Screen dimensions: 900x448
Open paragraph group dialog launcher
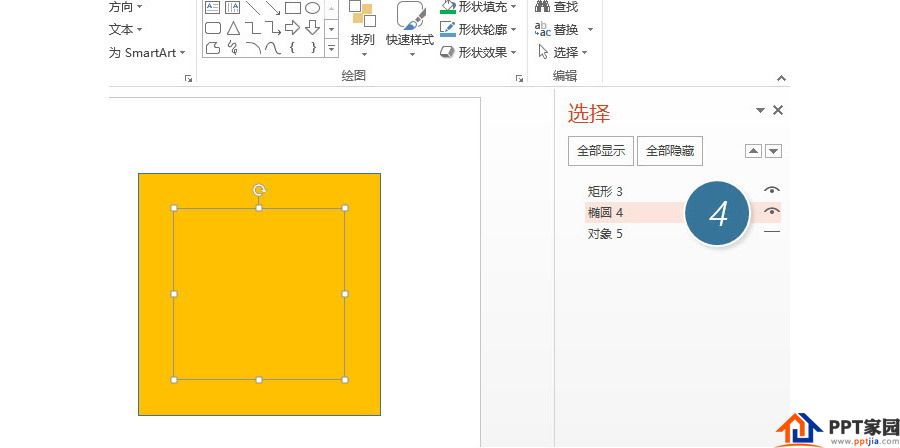(x=188, y=79)
